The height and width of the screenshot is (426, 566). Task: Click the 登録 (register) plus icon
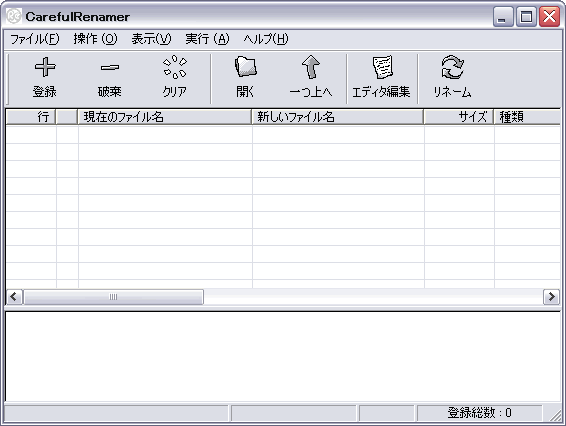45,67
